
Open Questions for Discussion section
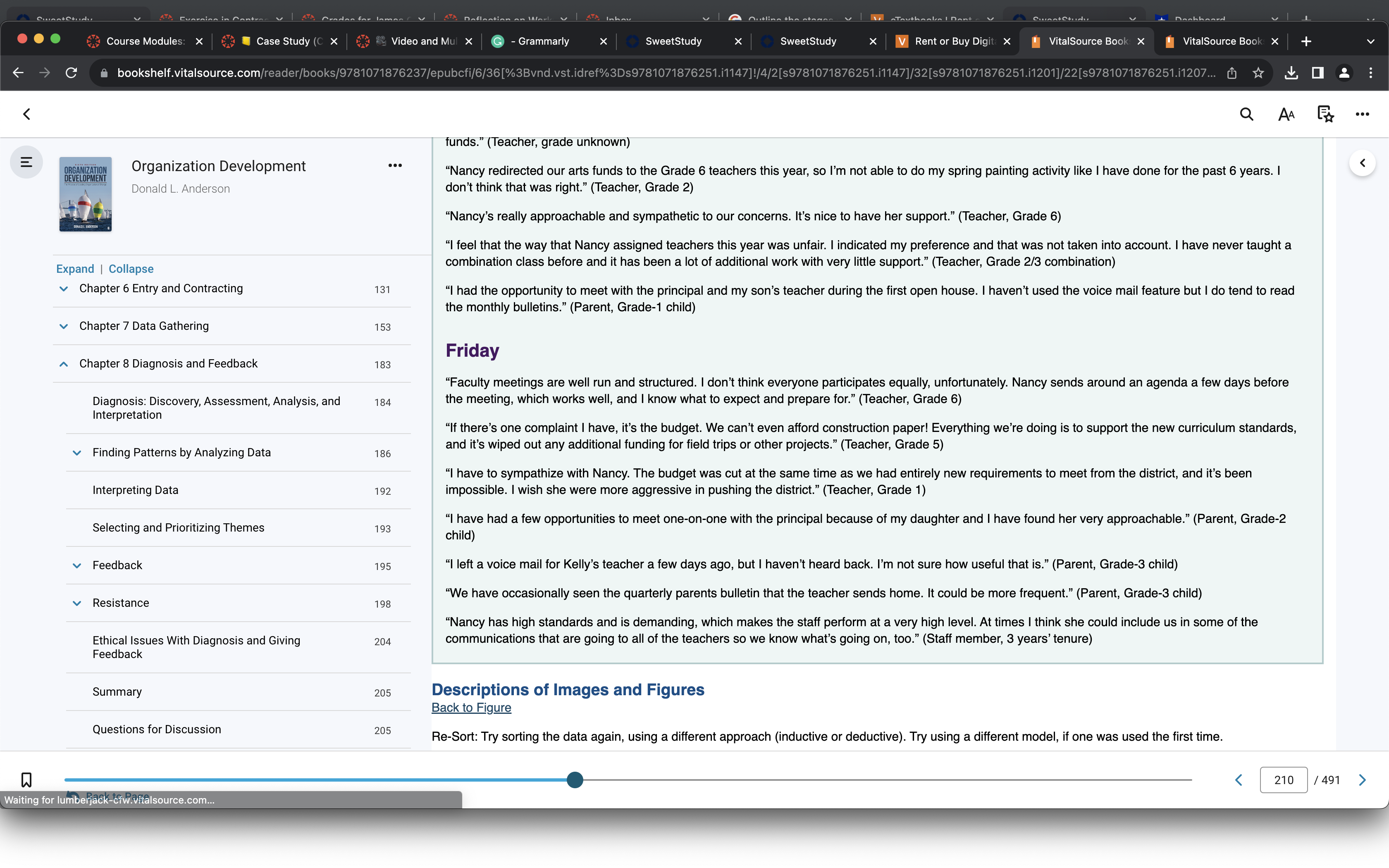click(157, 730)
